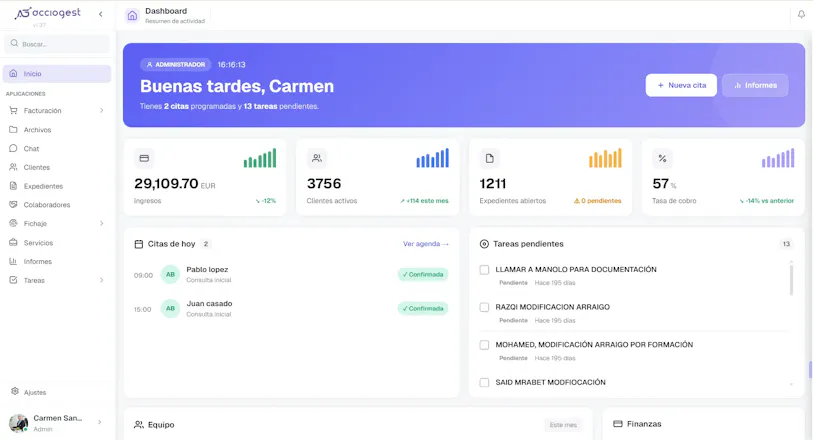
Task: Click the Finanzas card icon
Action: [618, 423]
